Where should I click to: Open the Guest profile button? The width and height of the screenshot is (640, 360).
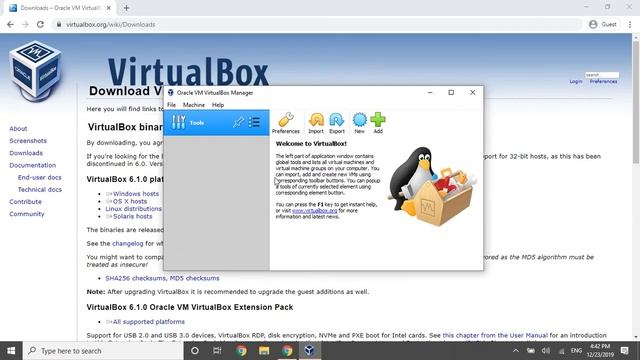(x=603, y=24)
